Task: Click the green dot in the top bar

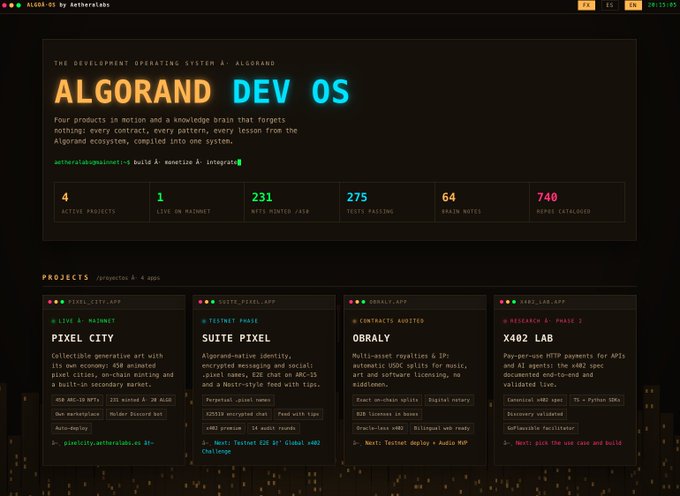Action: [19, 5]
